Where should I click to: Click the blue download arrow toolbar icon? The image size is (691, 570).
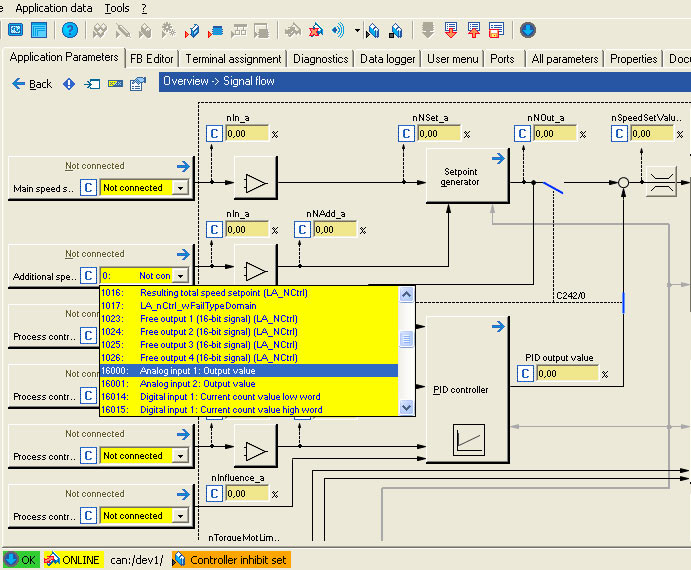527,30
